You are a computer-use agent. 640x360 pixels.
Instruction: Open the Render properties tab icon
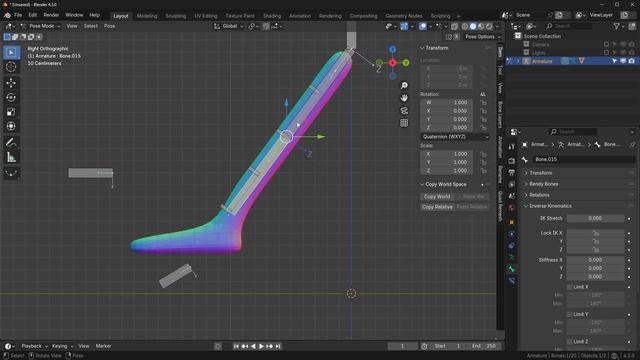point(511,161)
